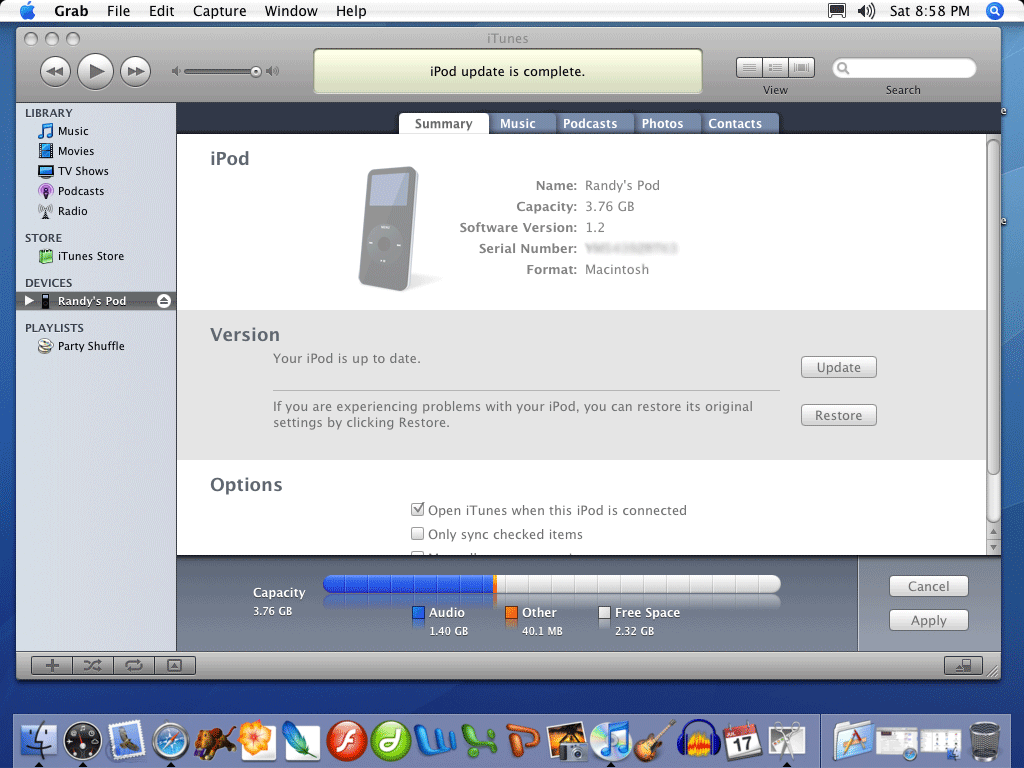1024x768 pixels.
Task: Click the capacity usage bar
Action: point(552,584)
